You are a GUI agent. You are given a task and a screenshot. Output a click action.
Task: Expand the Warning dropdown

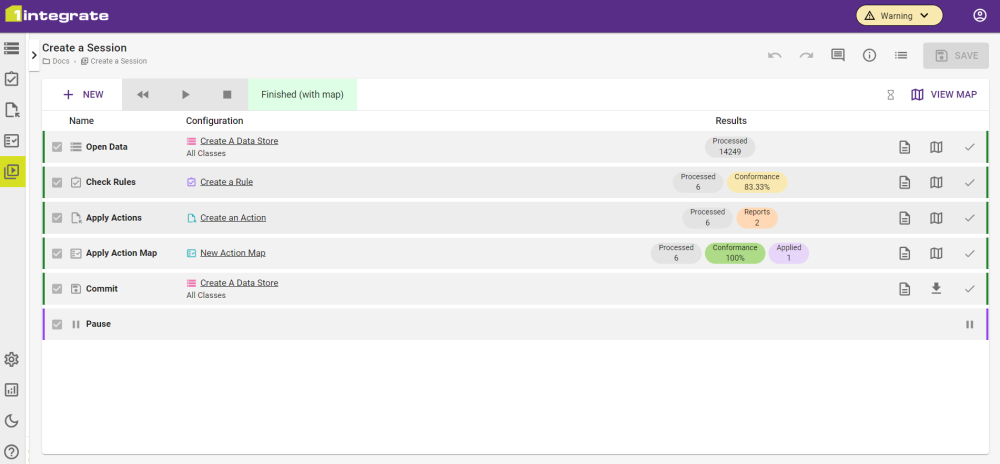pyautogui.click(x=898, y=16)
